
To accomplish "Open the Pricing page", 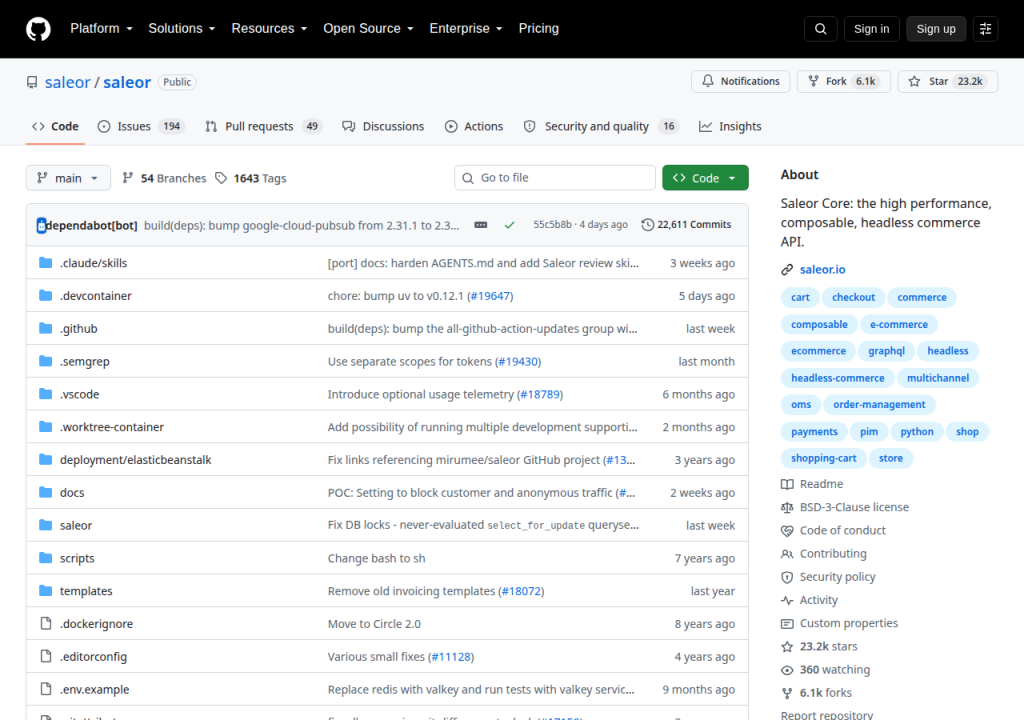I will click(538, 29).
